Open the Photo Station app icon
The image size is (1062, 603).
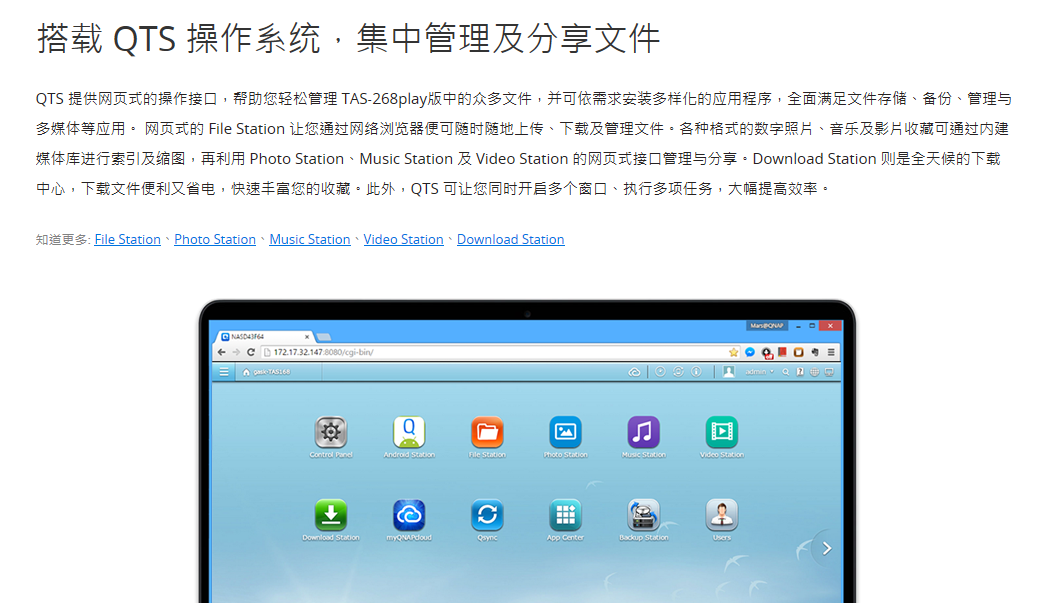[566, 432]
